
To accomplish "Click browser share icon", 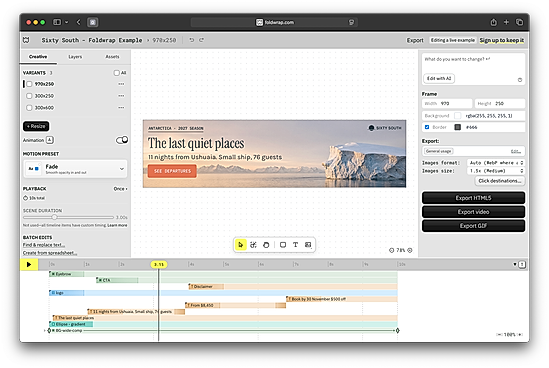I will (493, 22).
